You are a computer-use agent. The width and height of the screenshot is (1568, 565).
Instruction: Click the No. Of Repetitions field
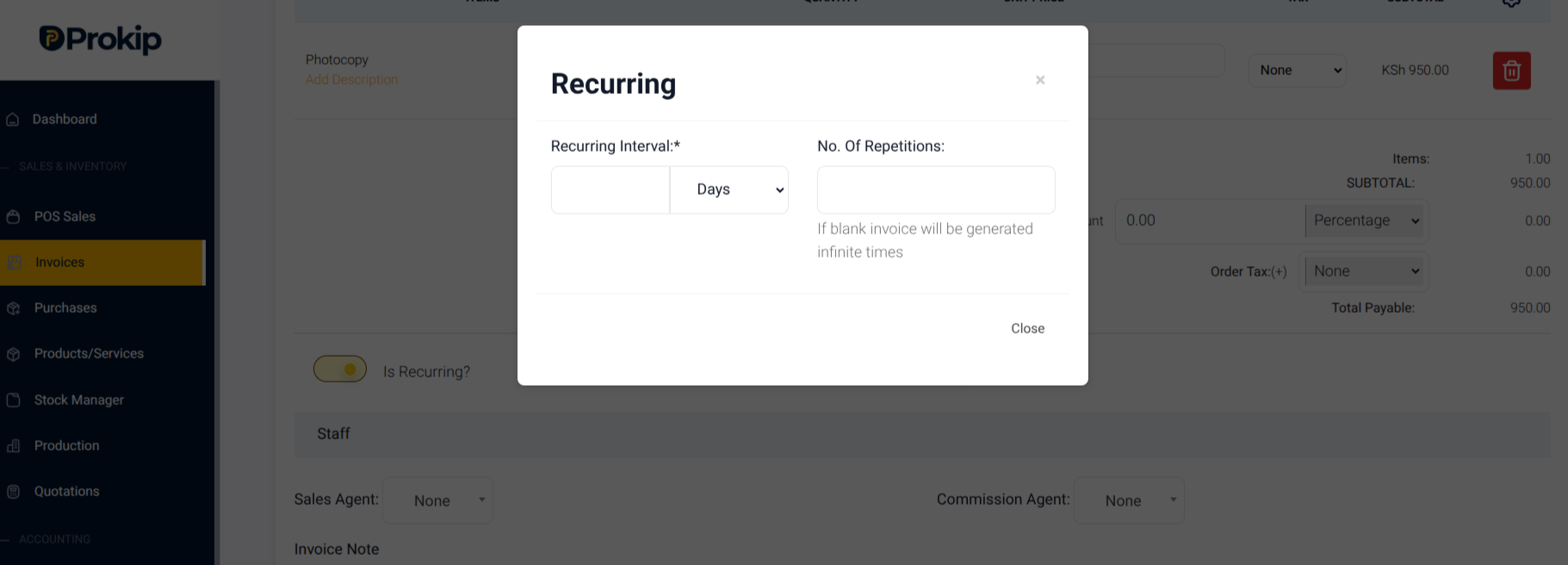936,189
